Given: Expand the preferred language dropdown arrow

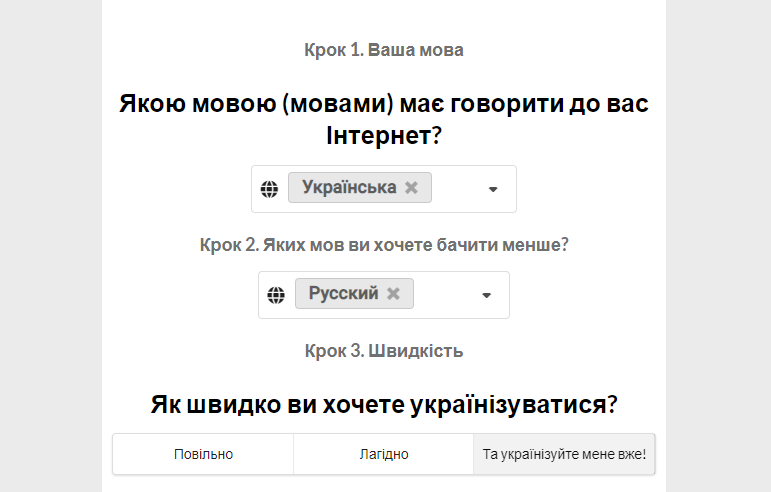Looking at the screenshot, I should coord(492,189).
